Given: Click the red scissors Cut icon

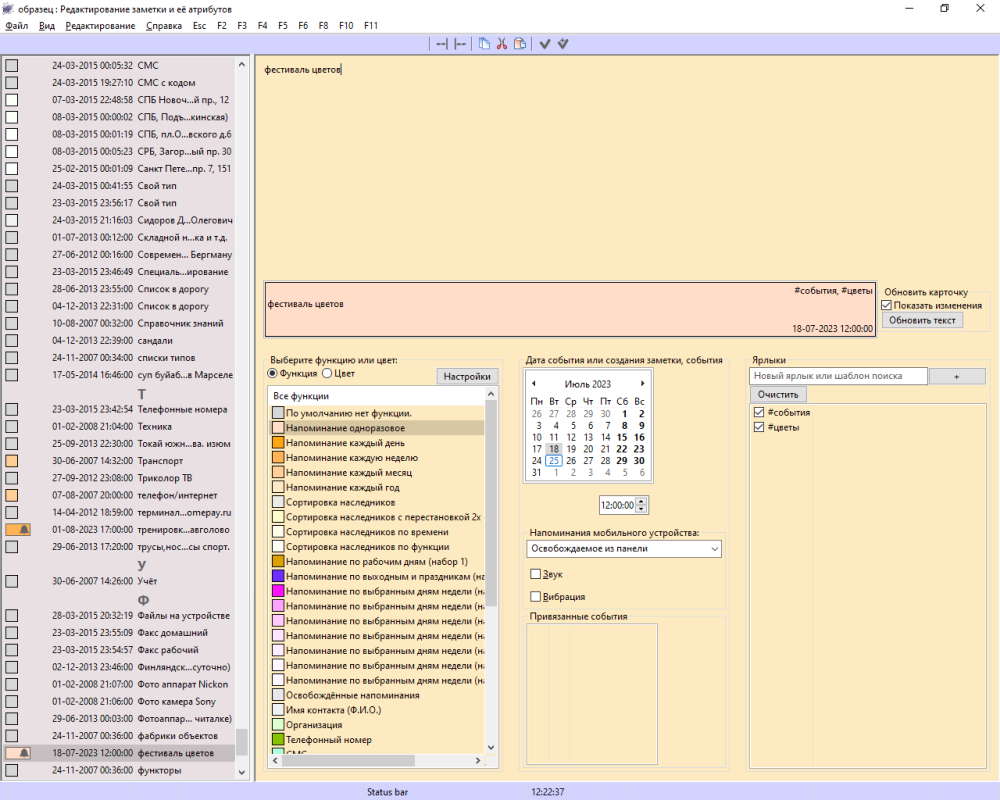Looking at the screenshot, I should click(502, 43).
